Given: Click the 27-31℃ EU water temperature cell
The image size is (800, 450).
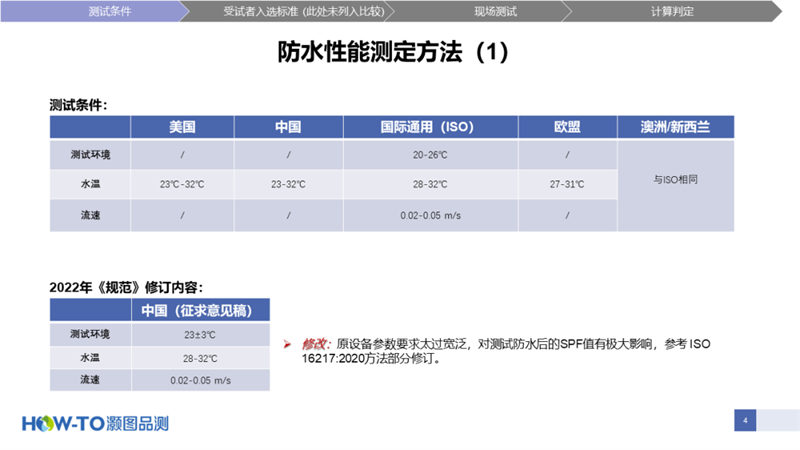Looking at the screenshot, I should 567,185.
